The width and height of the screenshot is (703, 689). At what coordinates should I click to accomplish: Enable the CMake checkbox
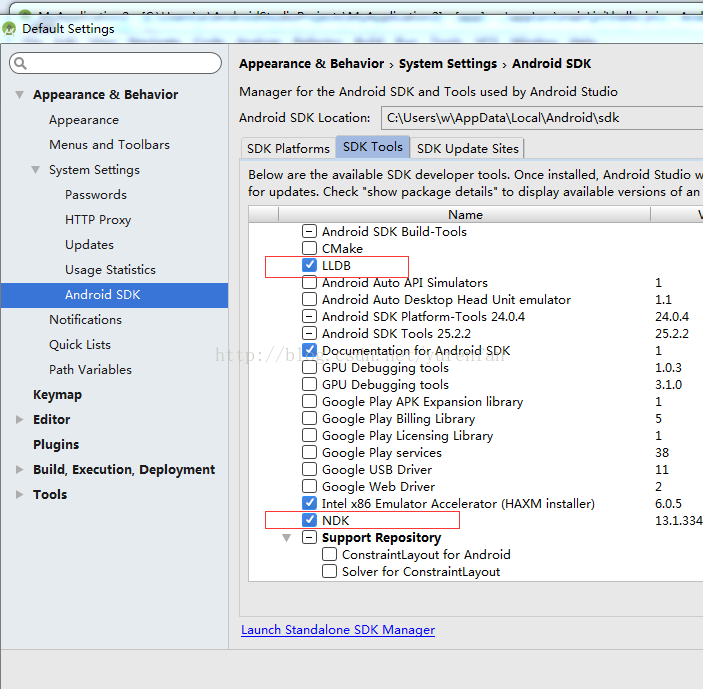pos(309,249)
